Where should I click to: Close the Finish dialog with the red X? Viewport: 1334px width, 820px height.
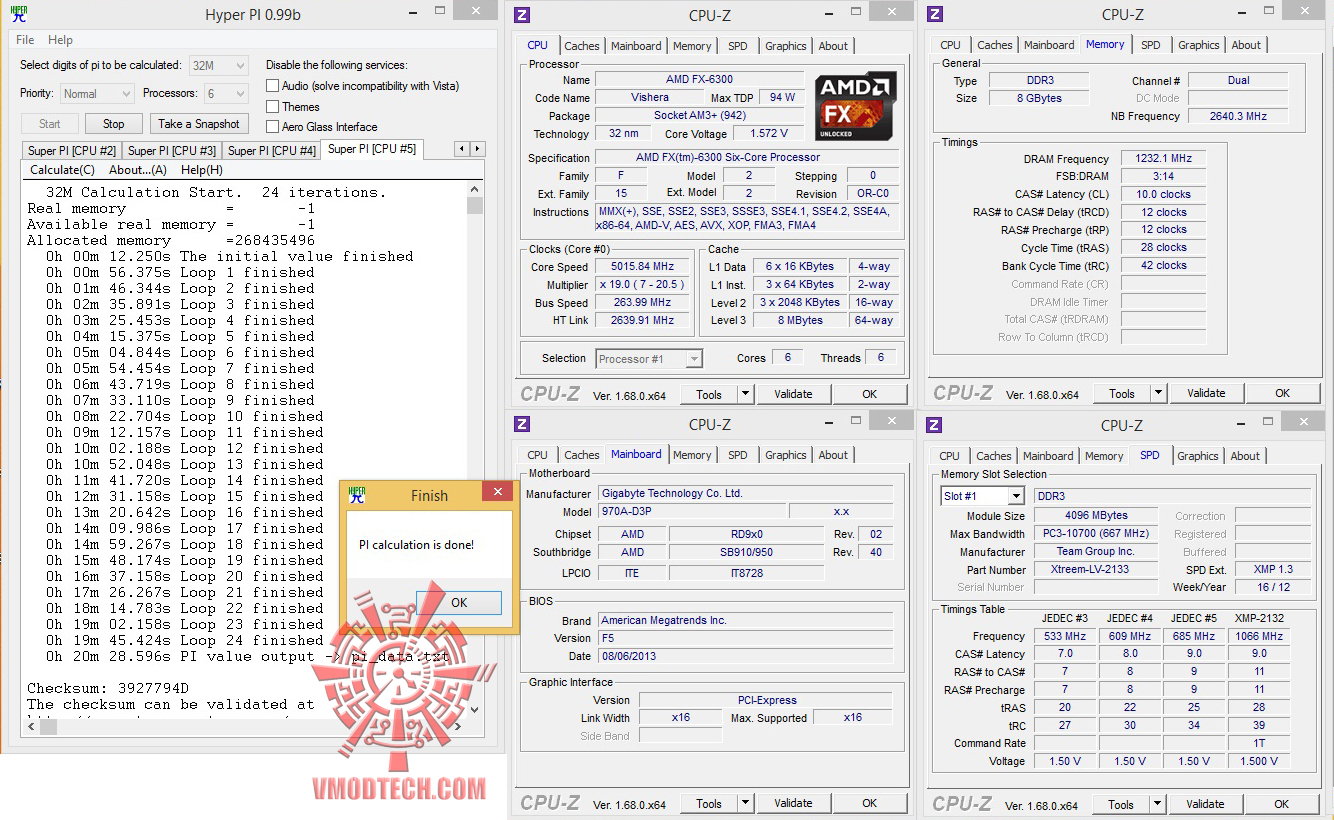[497, 491]
